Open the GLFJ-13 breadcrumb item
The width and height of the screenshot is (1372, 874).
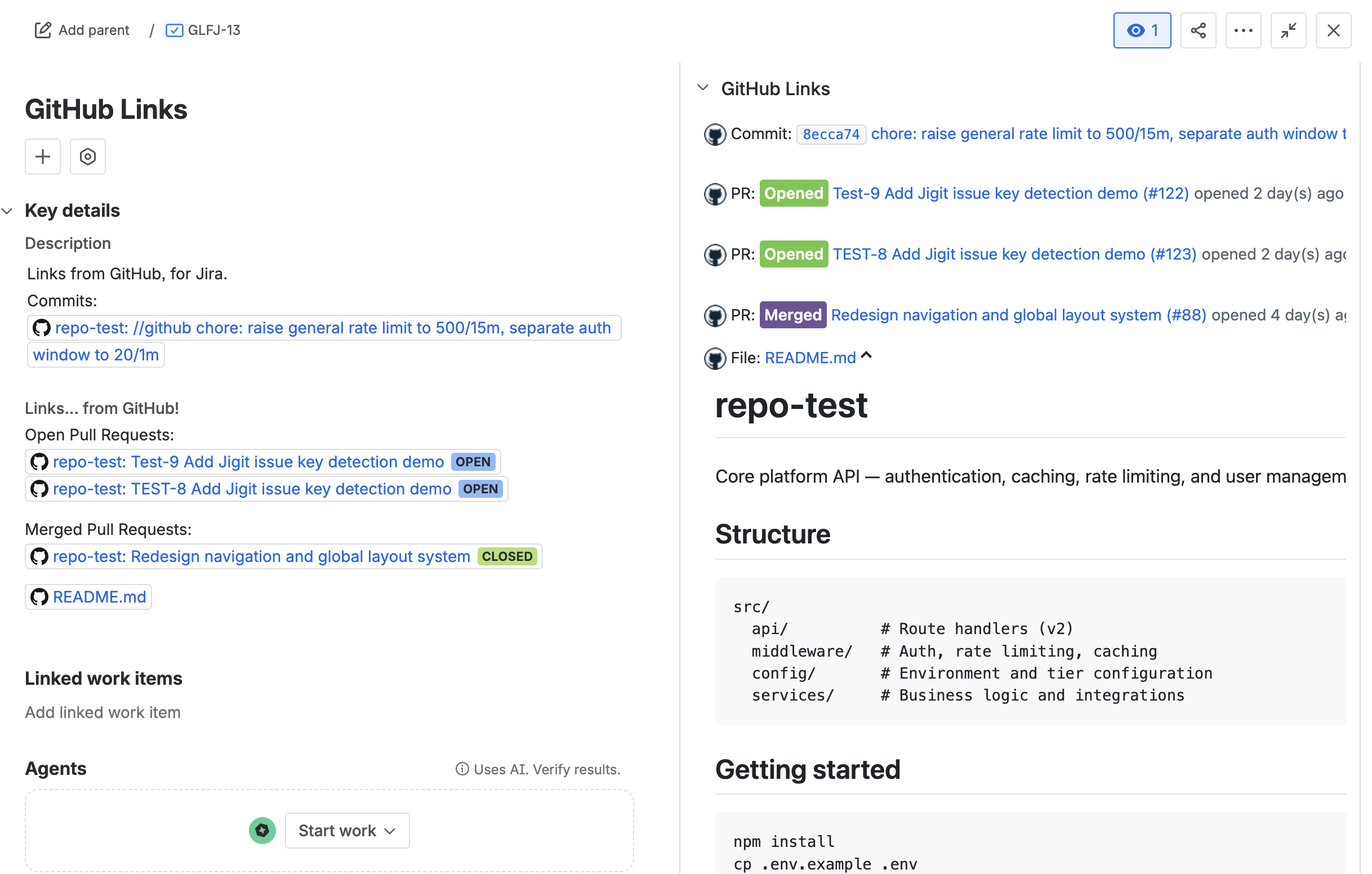[214, 30]
